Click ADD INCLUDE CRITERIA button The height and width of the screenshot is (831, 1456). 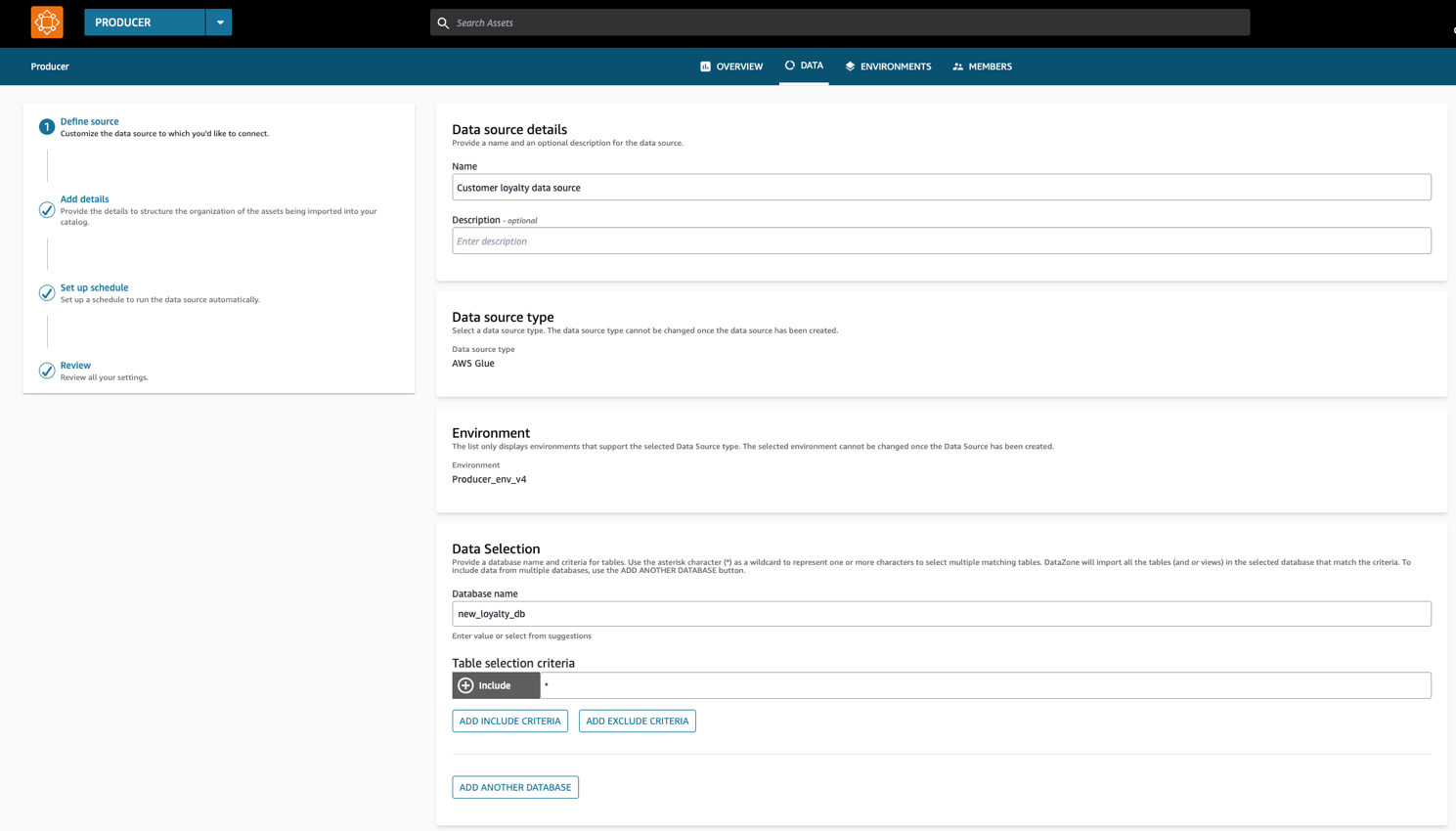click(509, 722)
